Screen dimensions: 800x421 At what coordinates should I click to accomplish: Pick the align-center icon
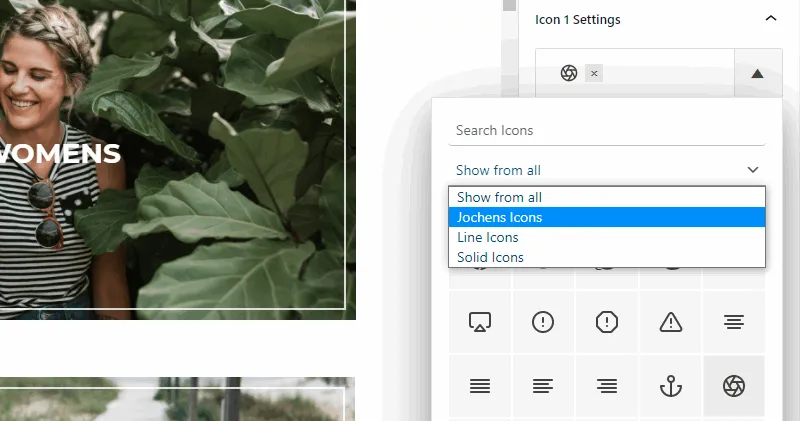(734, 322)
